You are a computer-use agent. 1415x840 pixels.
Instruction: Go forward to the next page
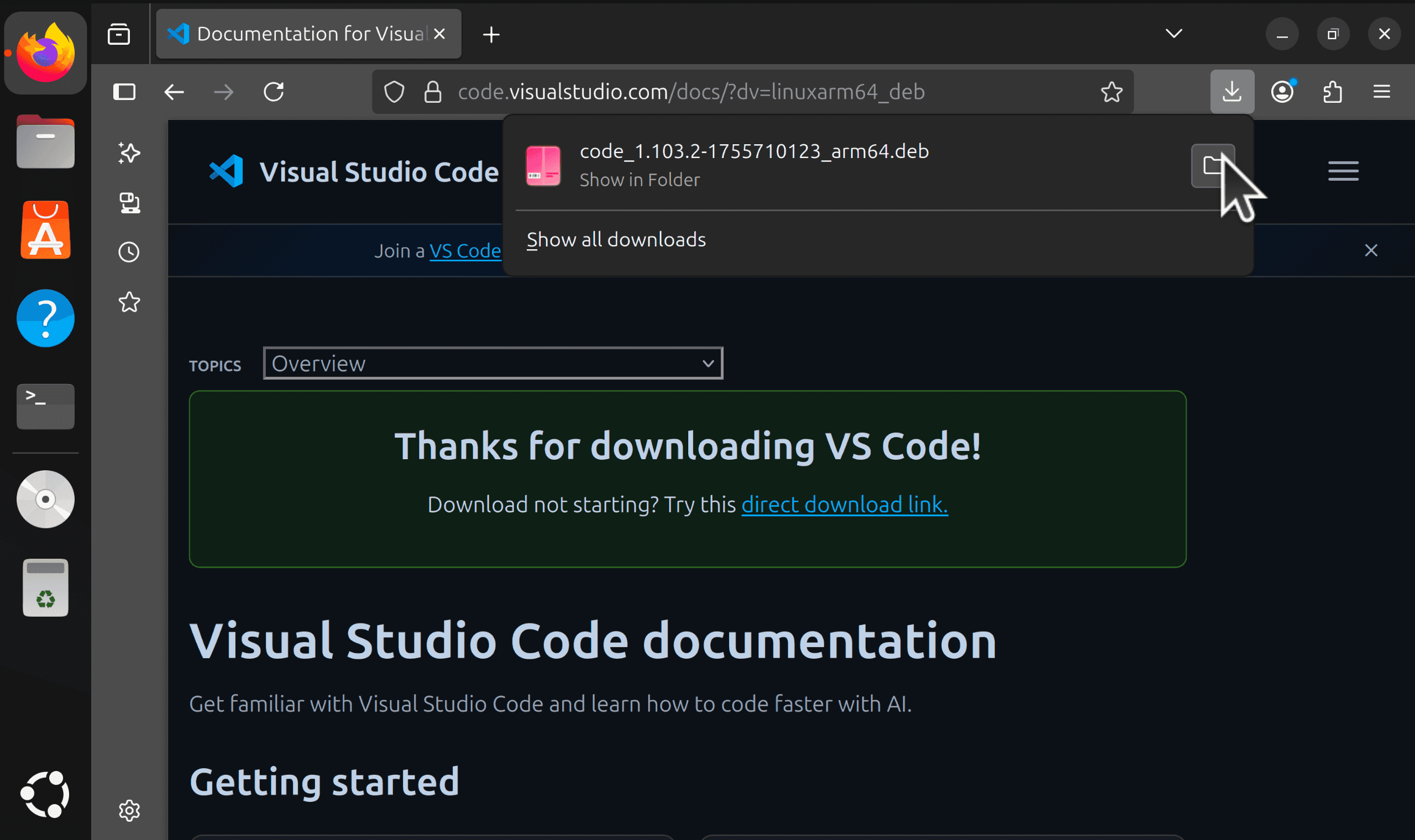point(224,92)
